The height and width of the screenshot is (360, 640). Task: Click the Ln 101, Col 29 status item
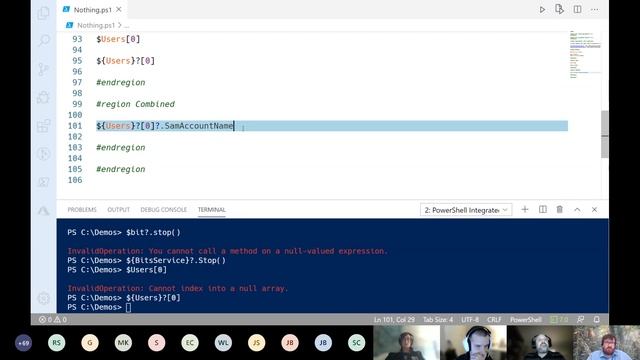pos(394,320)
